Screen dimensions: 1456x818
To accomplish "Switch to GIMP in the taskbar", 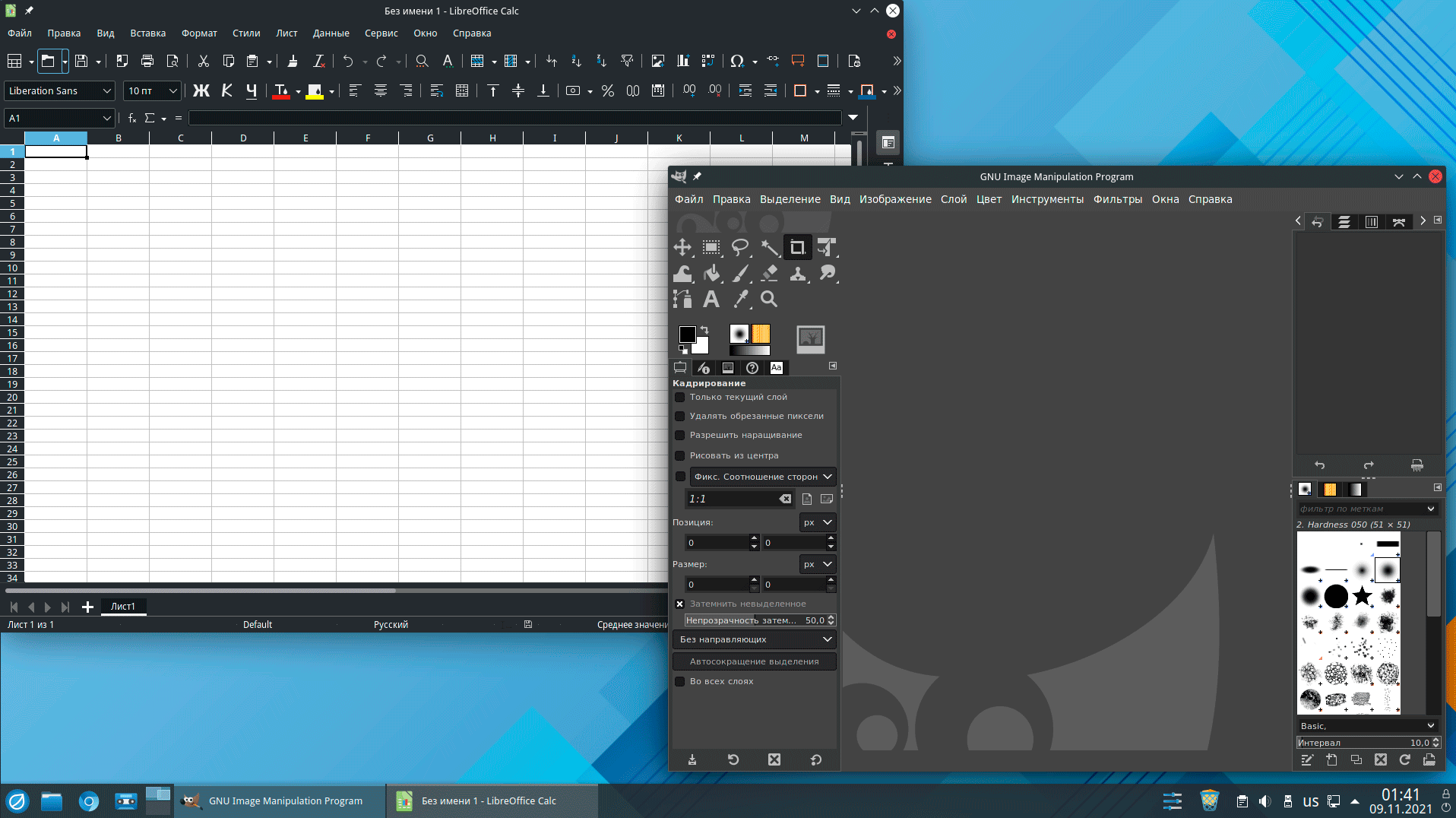I will (280, 801).
